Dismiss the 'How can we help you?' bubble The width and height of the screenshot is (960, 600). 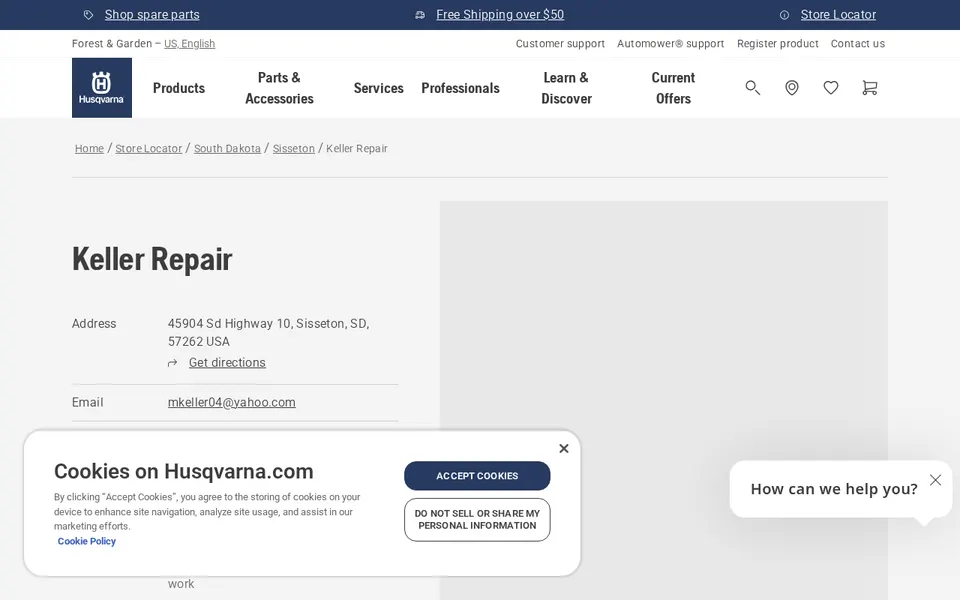pyautogui.click(x=935, y=480)
